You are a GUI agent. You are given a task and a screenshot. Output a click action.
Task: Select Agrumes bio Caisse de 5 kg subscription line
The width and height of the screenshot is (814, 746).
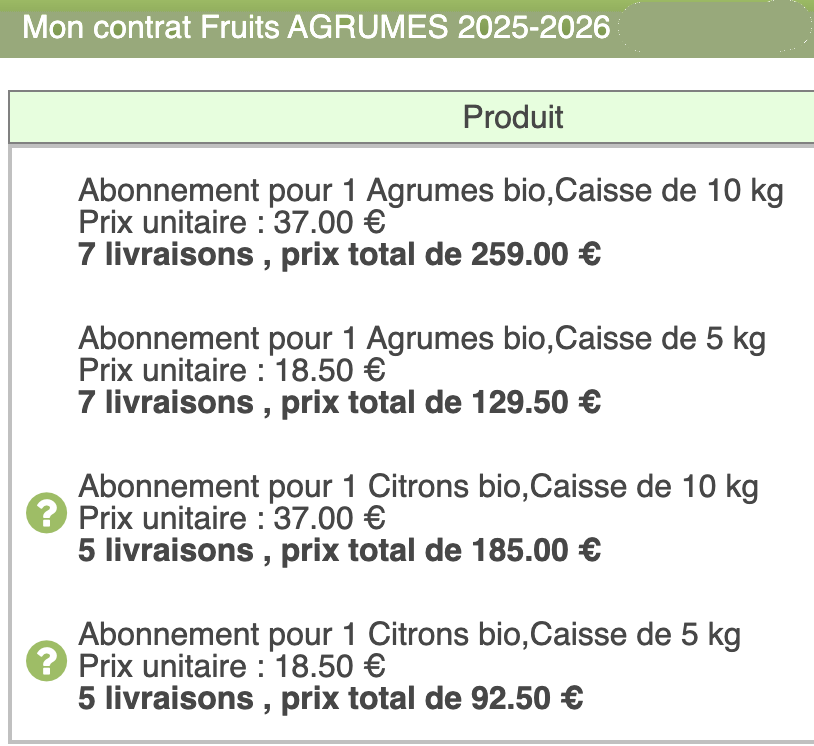(x=422, y=338)
